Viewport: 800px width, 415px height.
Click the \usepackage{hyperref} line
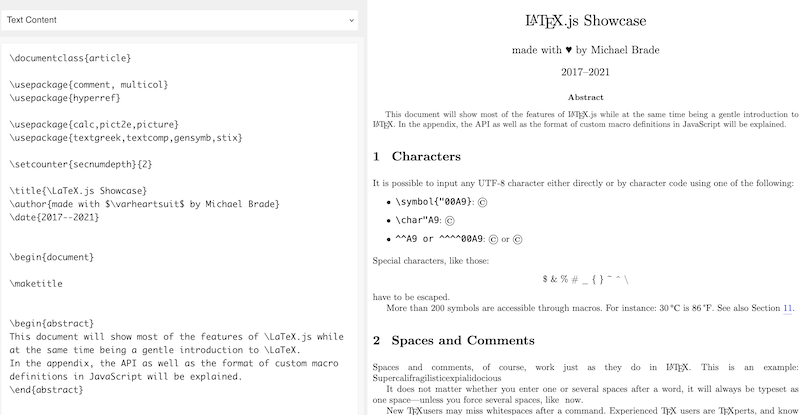(65, 98)
